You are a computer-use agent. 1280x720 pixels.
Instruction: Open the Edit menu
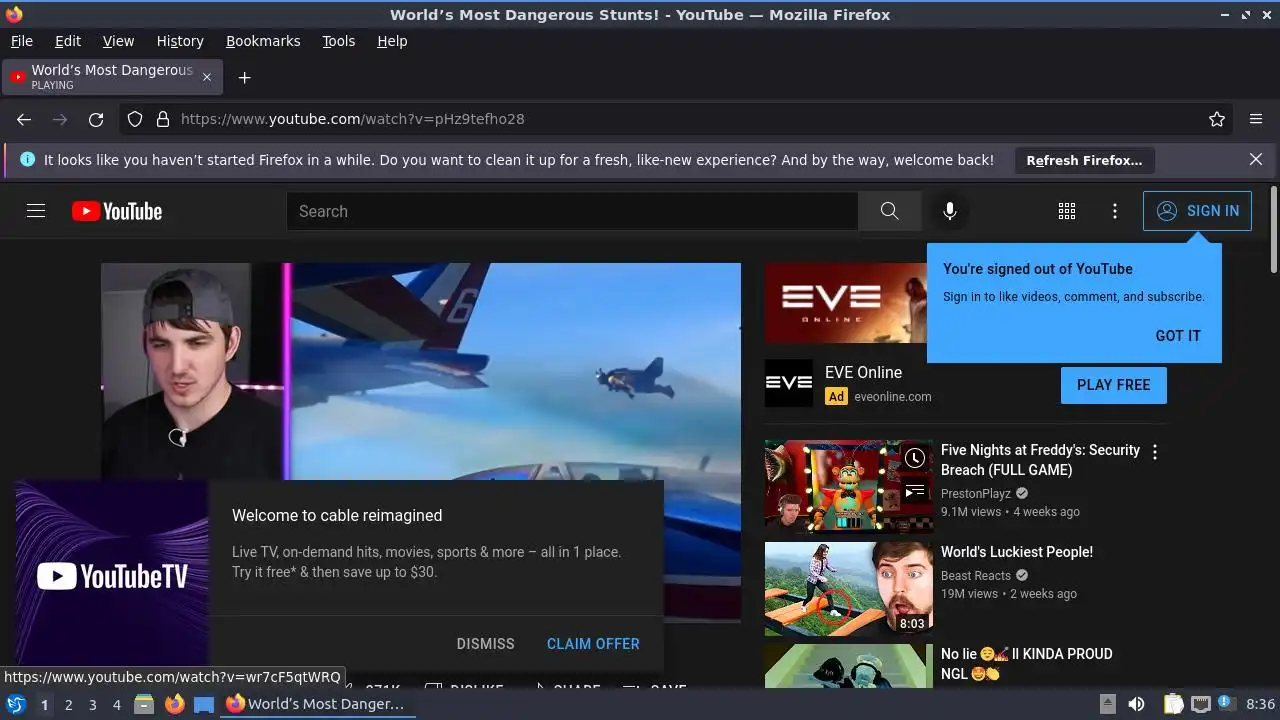pyautogui.click(x=68, y=41)
